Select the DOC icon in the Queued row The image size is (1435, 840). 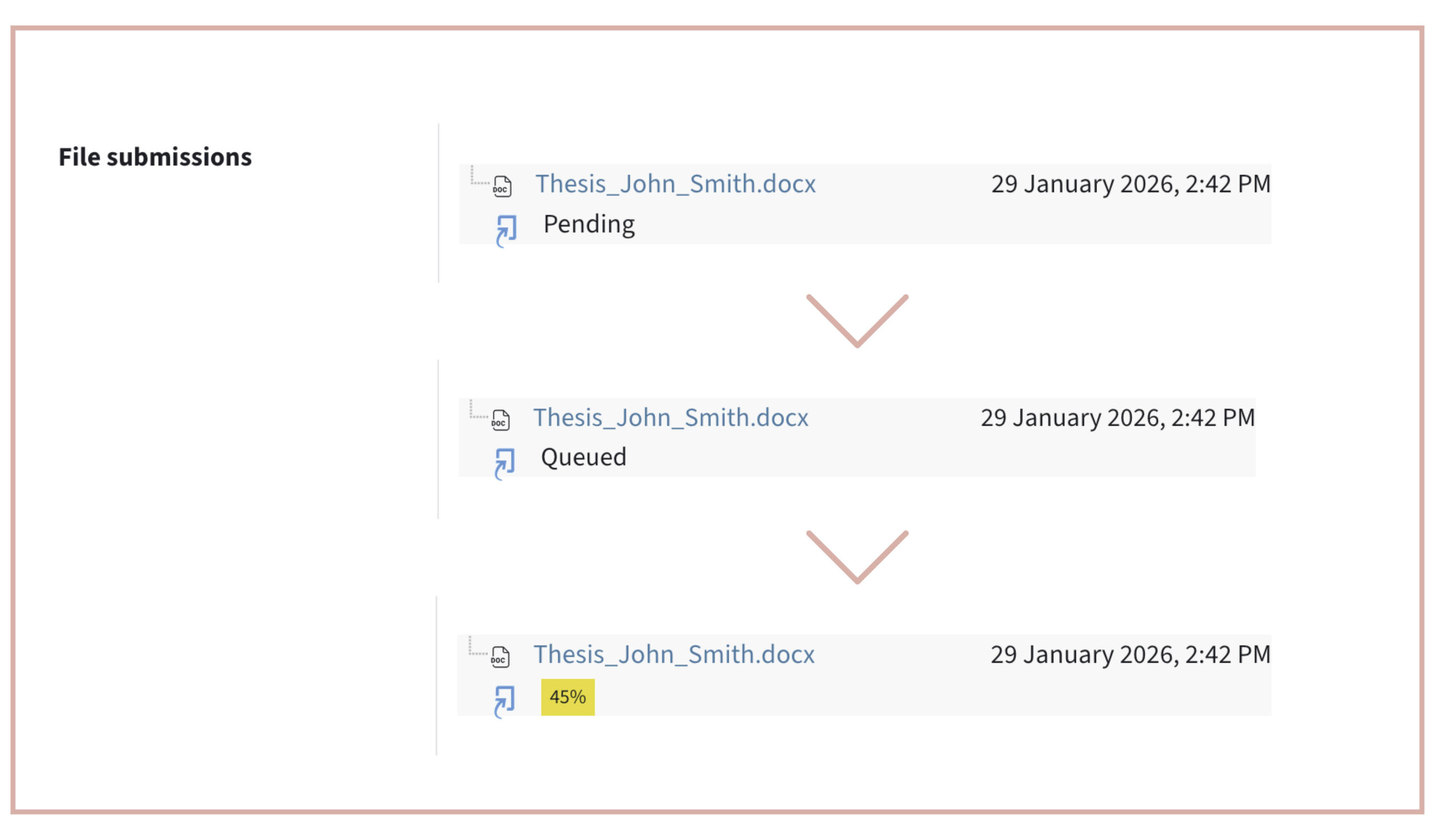500,419
